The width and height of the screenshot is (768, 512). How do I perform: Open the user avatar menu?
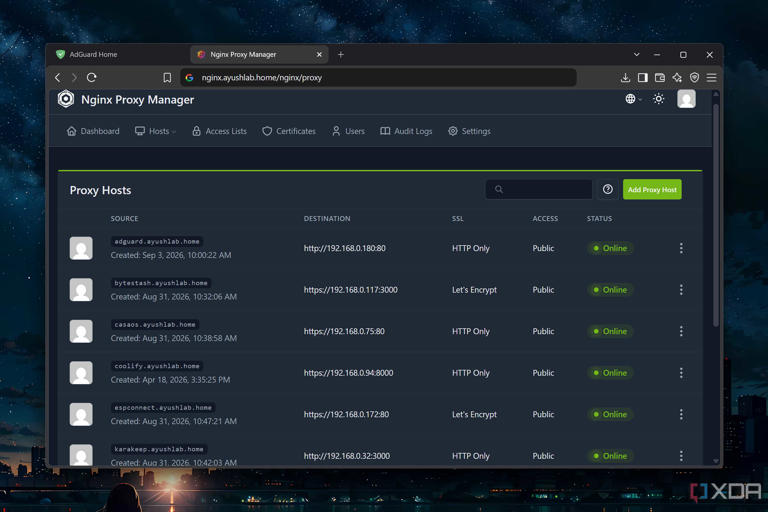click(x=686, y=99)
